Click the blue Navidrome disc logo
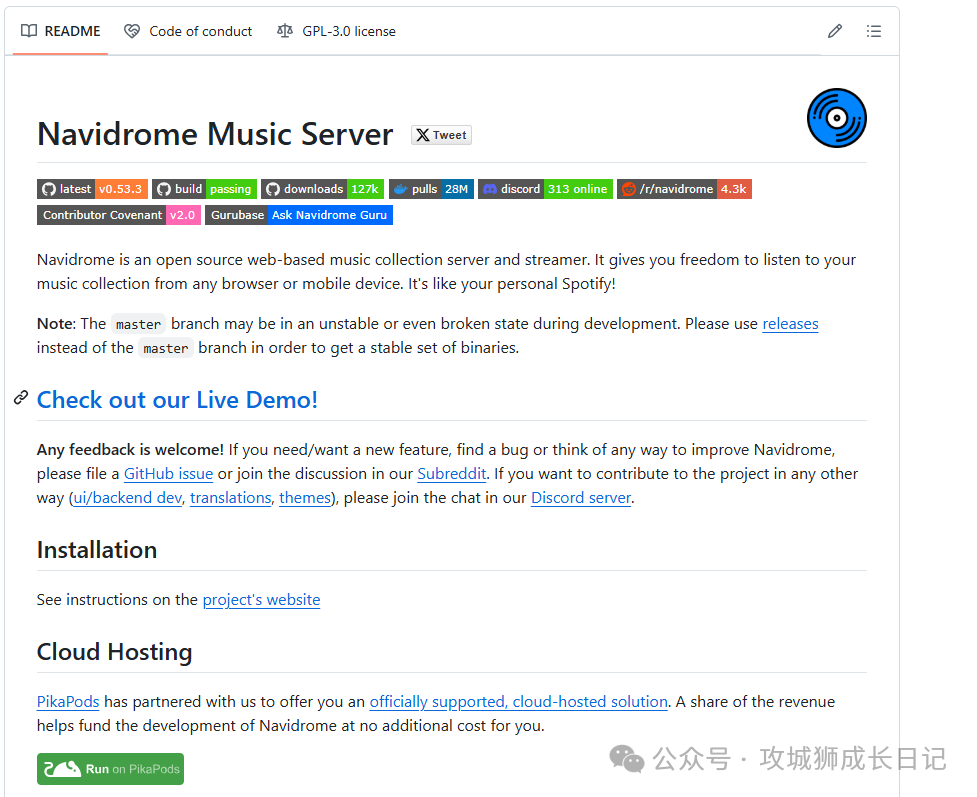The image size is (977, 797). click(836, 118)
